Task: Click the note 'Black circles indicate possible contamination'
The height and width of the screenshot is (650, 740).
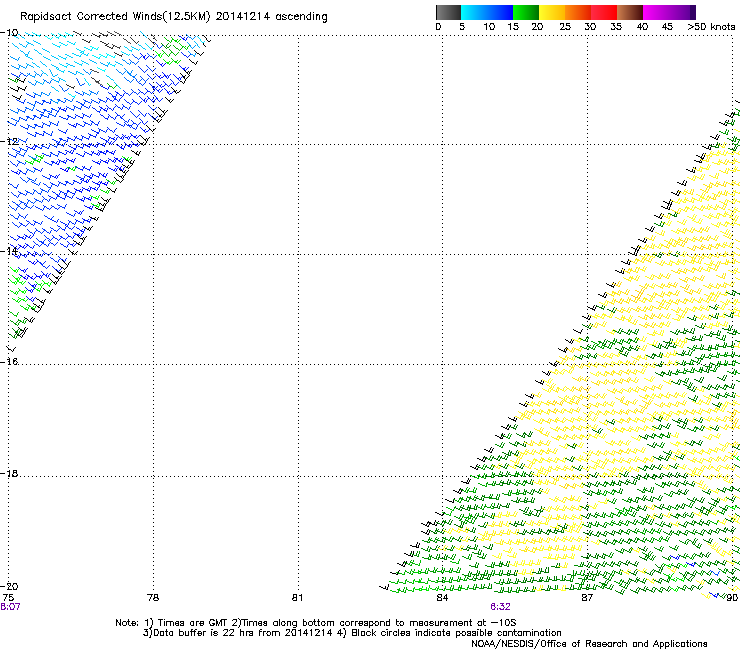Action: point(456,633)
